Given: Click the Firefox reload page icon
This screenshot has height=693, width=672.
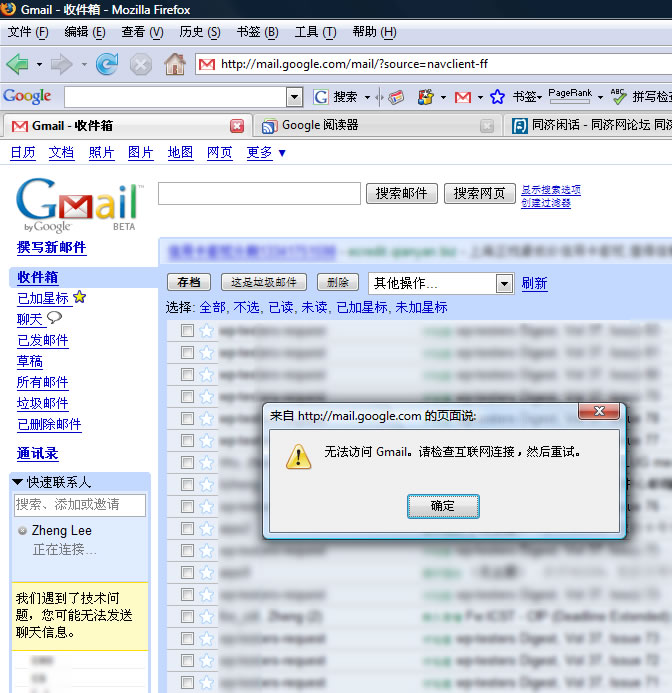Looking at the screenshot, I should 107,64.
